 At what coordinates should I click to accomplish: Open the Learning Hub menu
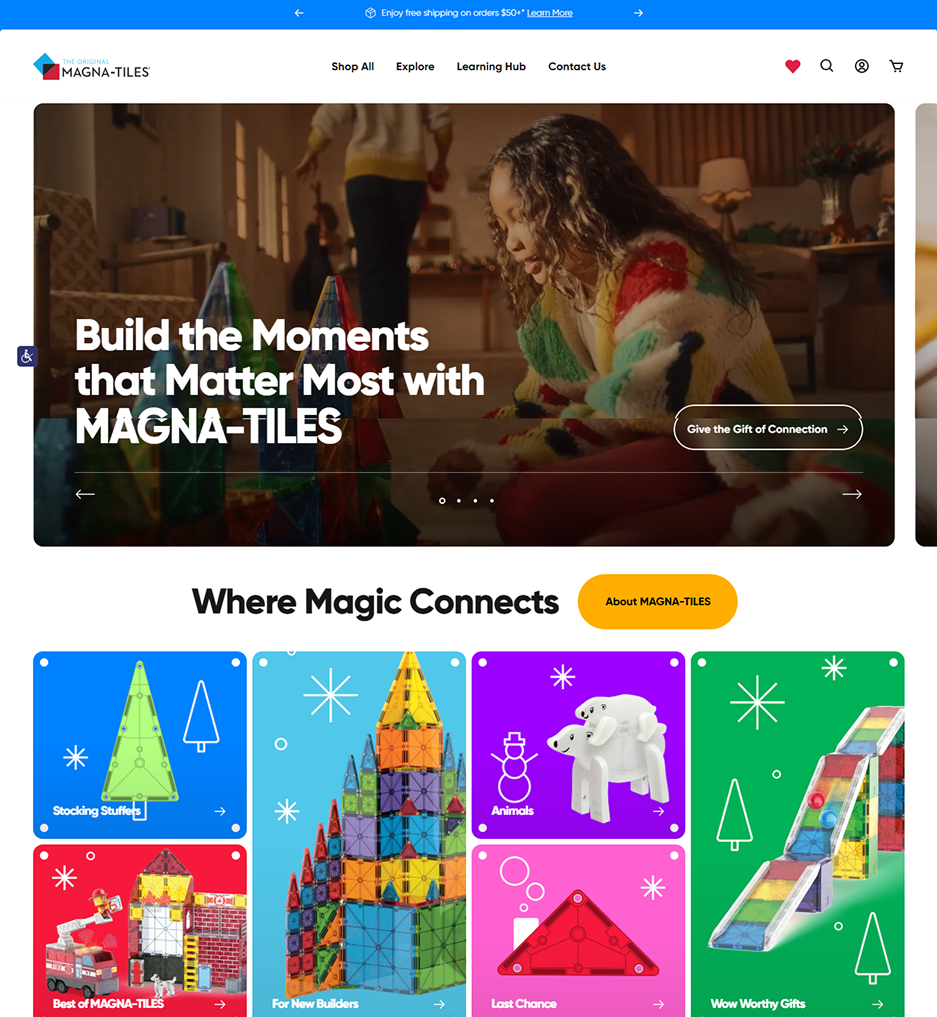491,66
